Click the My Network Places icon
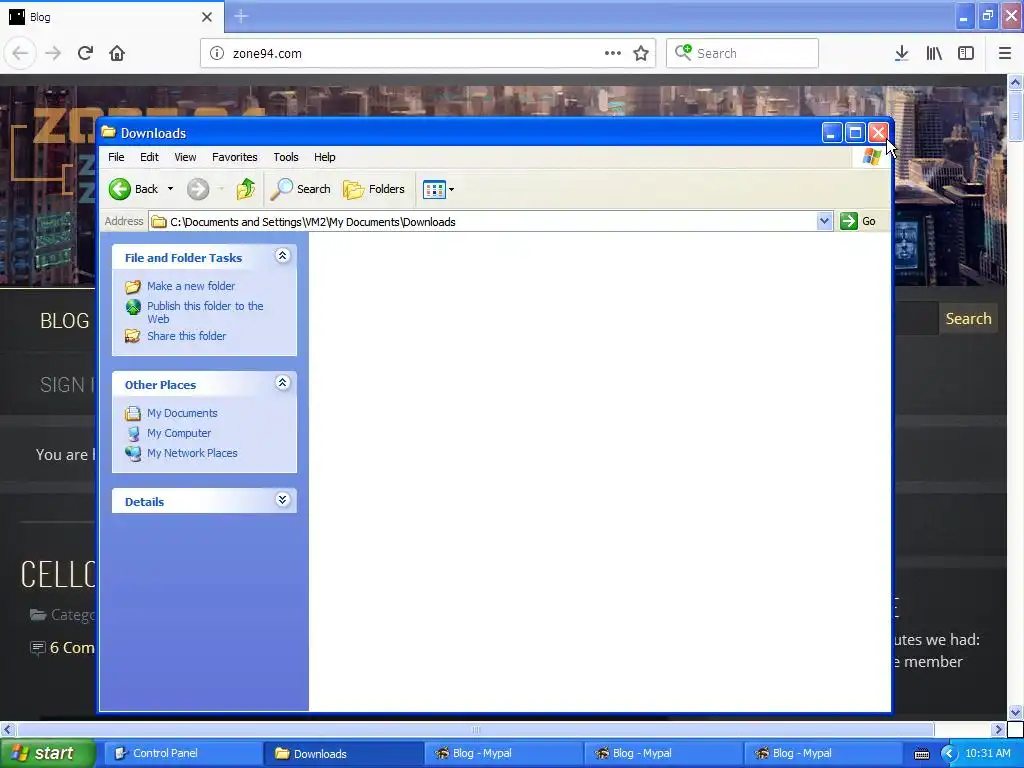 (x=133, y=453)
